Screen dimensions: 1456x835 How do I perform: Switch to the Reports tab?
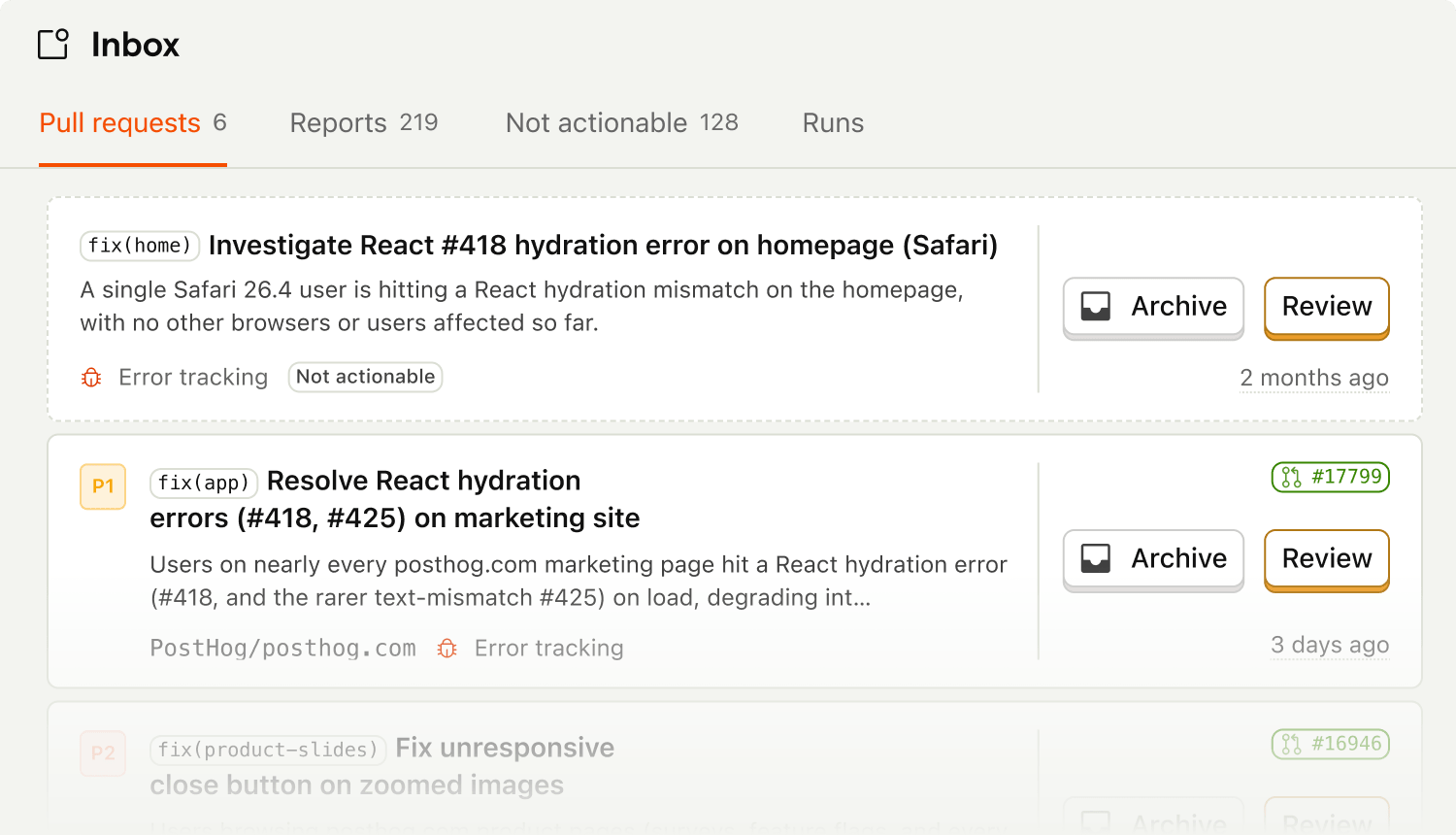(x=364, y=123)
